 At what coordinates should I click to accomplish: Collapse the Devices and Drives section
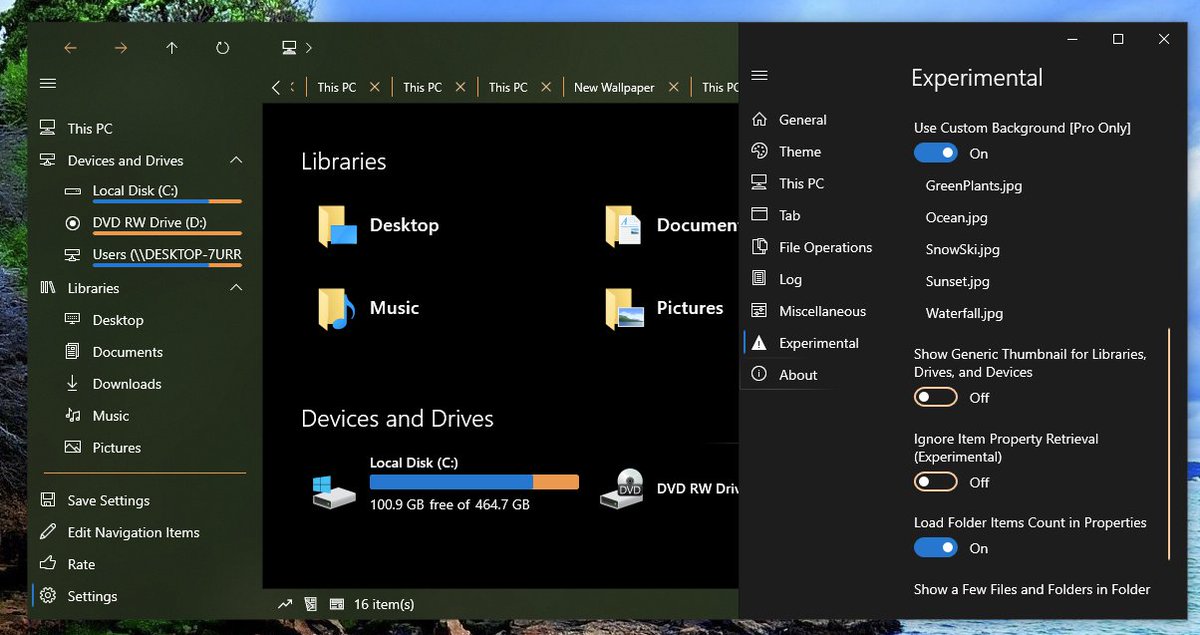pyautogui.click(x=236, y=160)
